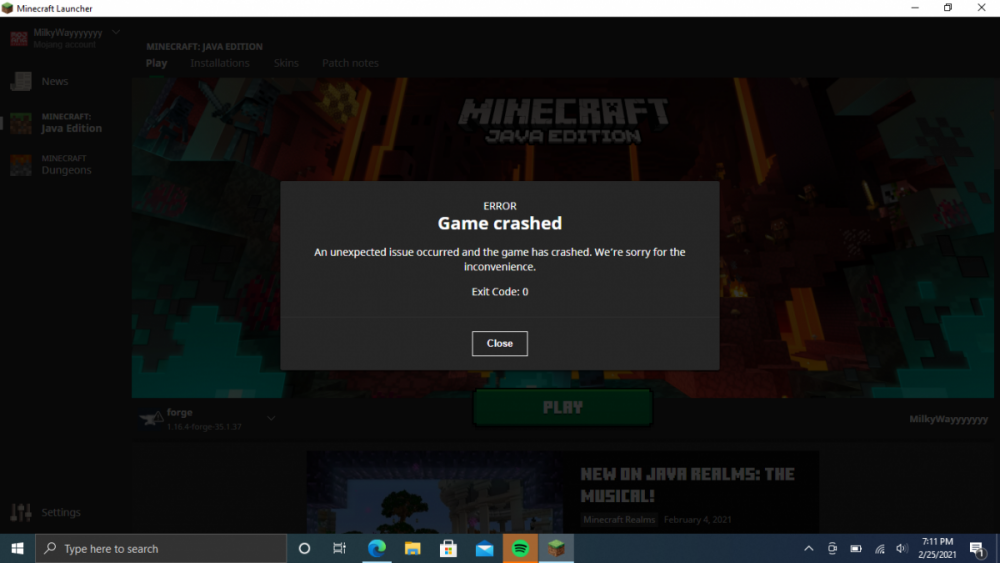Open Java Realms news article thumbnail

[x=435, y=492]
